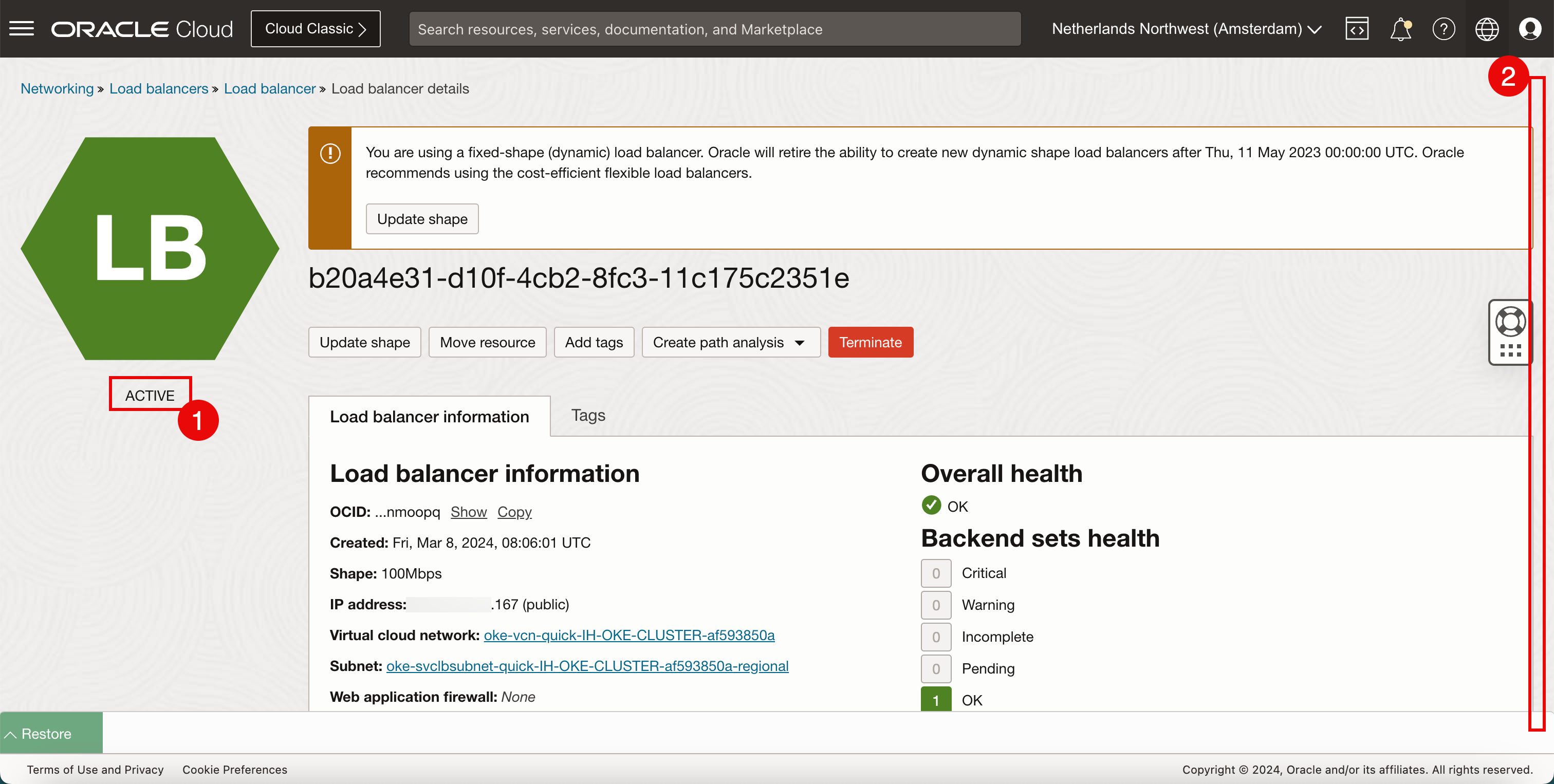Click the help question mark icon
The width and height of the screenshot is (1554, 784).
[x=1444, y=28]
